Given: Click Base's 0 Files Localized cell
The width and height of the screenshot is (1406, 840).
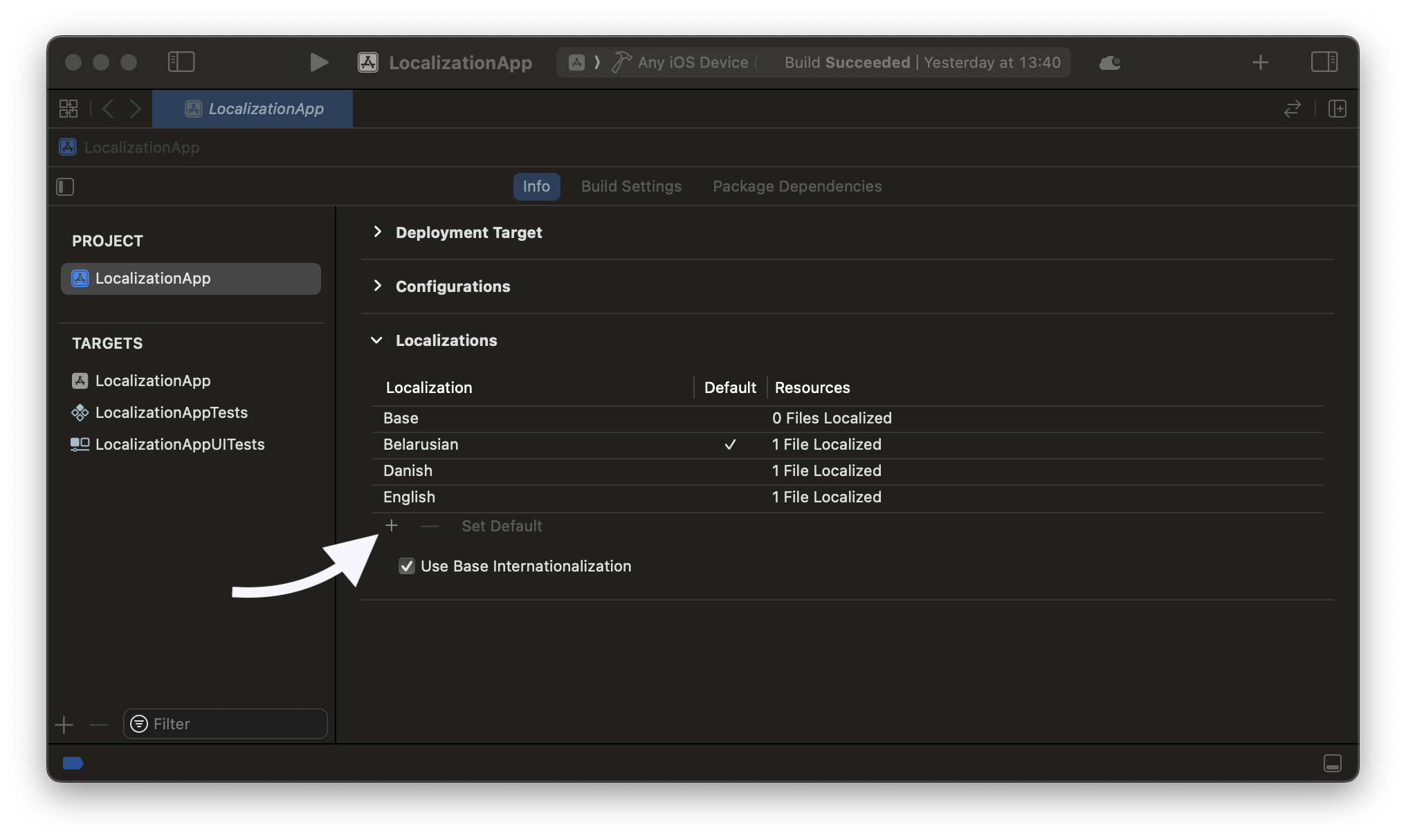Looking at the screenshot, I should [x=832, y=418].
